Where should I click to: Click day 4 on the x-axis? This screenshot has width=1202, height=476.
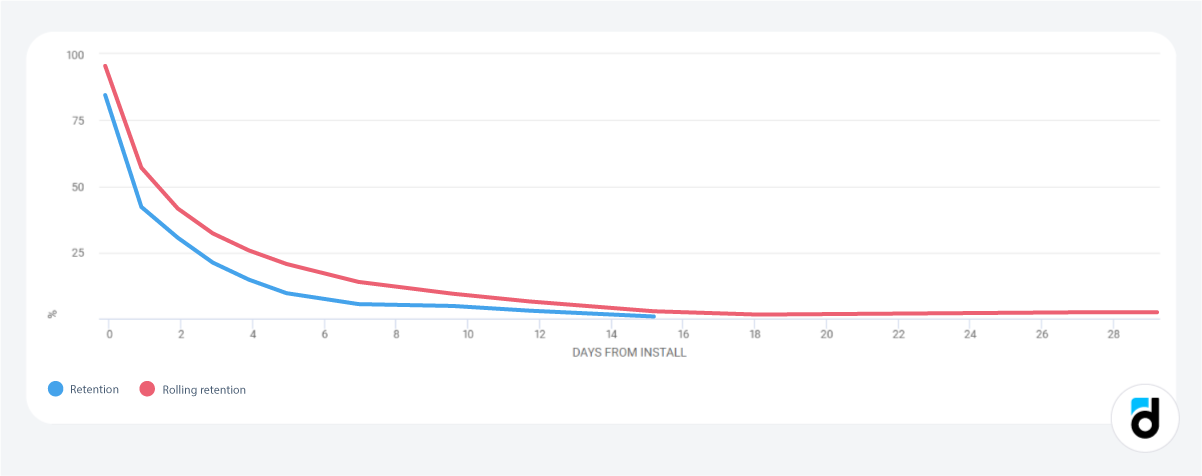[253, 334]
